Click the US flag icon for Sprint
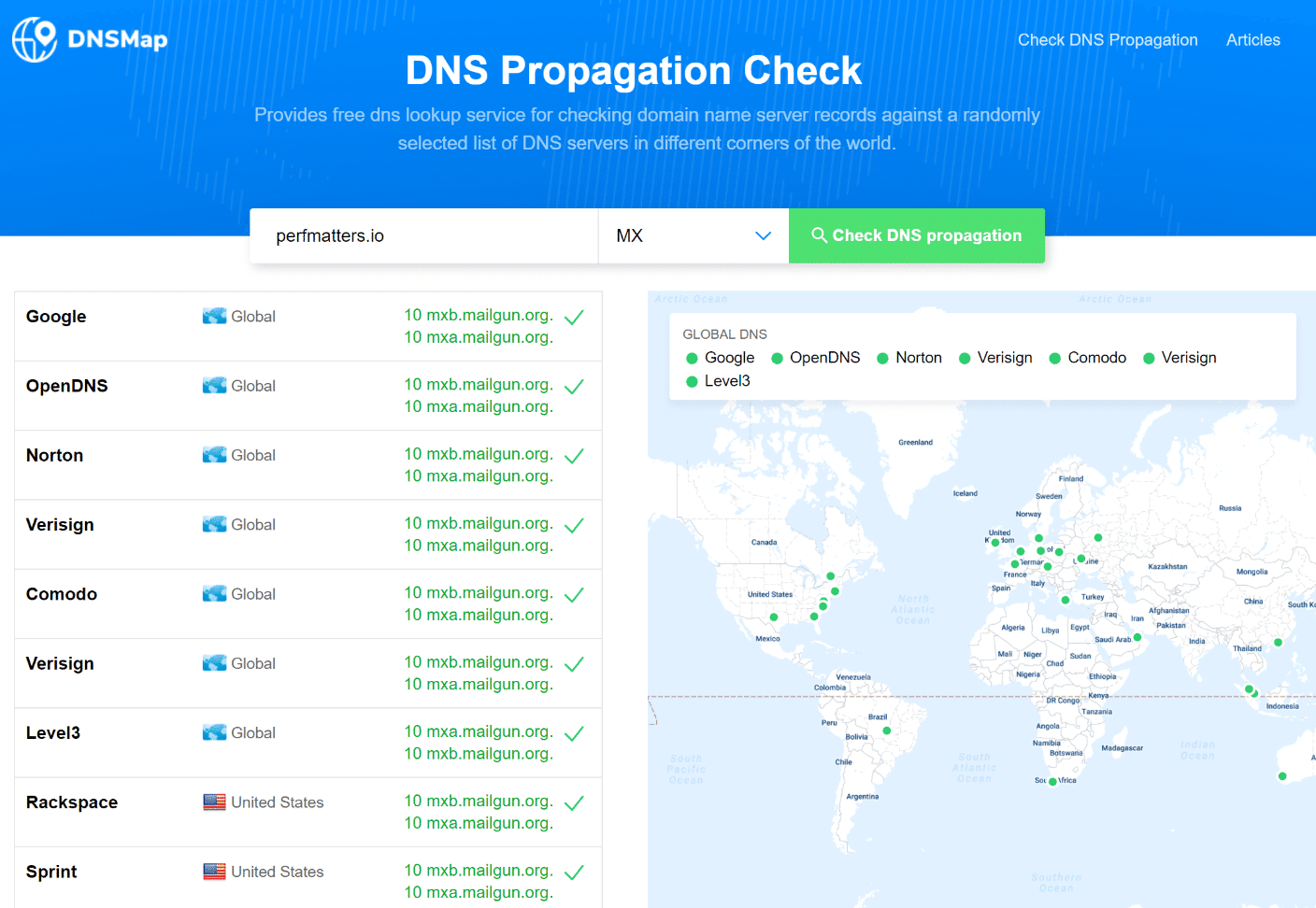This screenshot has height=908, width=1316. [x=215, y=872]
